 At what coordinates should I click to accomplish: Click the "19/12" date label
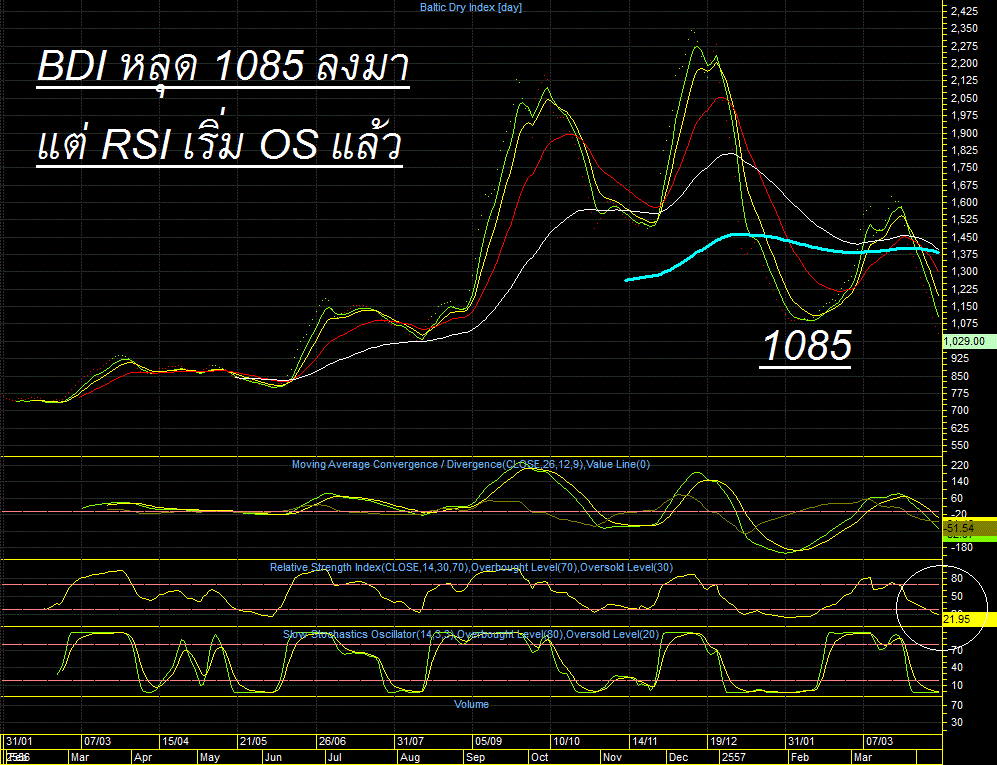coord(724,741)
